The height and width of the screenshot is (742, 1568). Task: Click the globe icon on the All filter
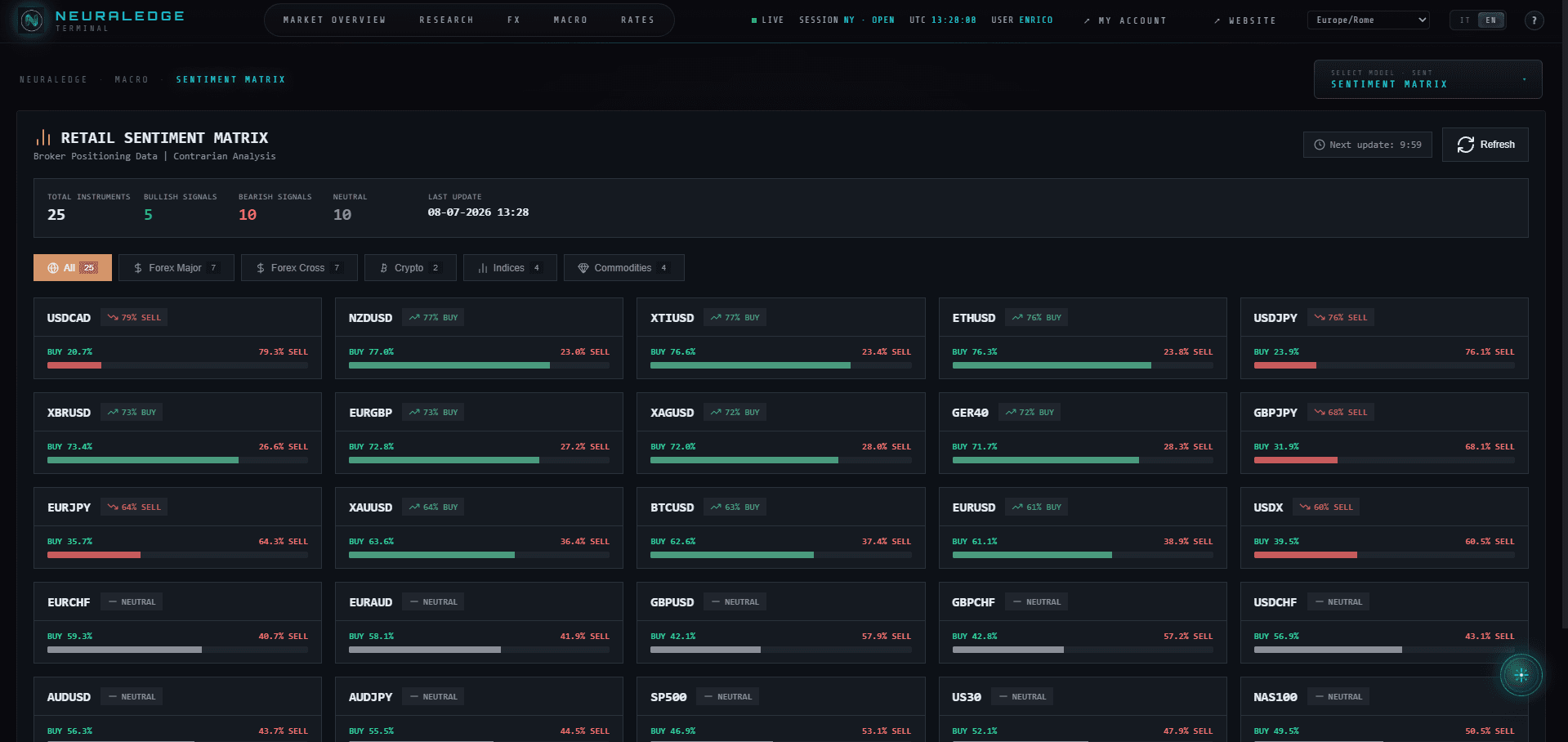[53, 268]
